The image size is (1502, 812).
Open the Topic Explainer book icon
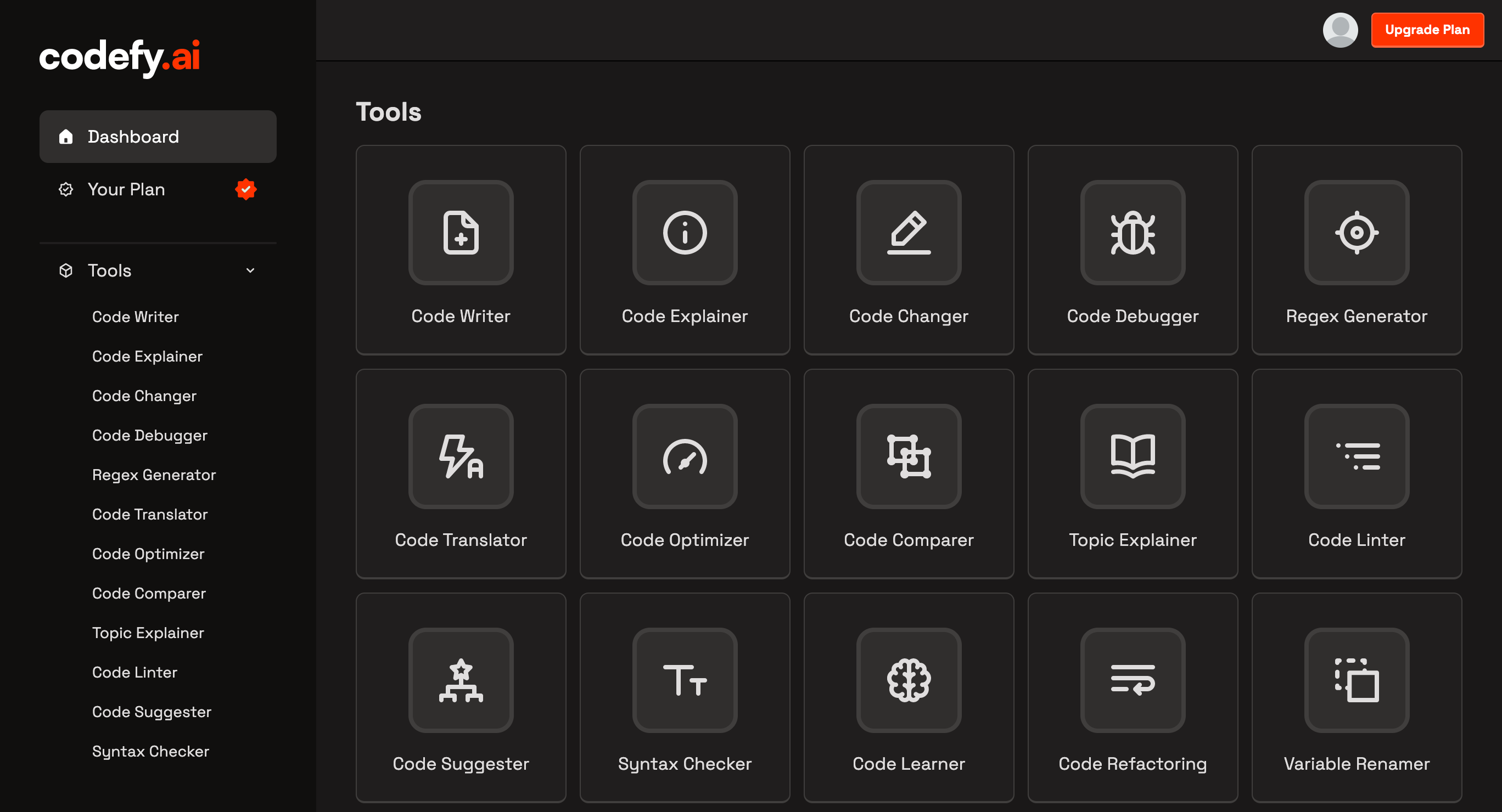tap(1133, 456)
